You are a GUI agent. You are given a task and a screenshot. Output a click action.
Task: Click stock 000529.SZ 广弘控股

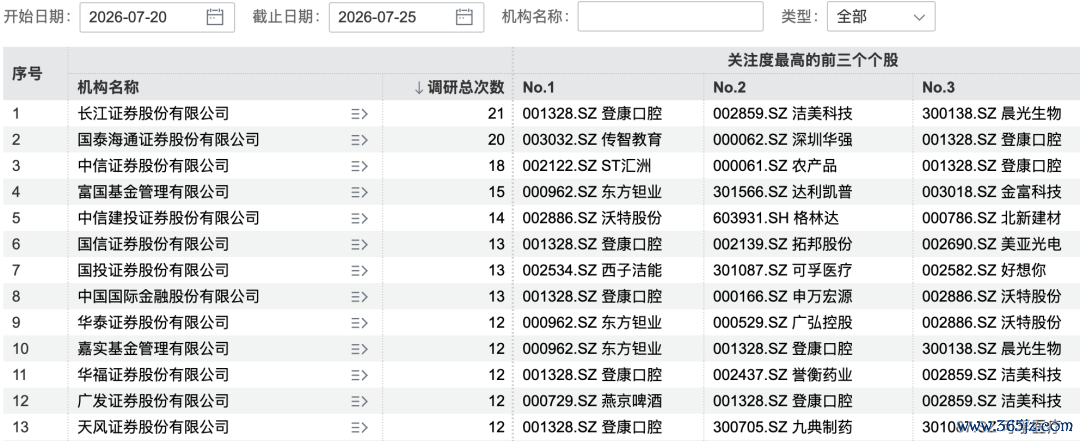pyautogui.click(x=783, y=323)
